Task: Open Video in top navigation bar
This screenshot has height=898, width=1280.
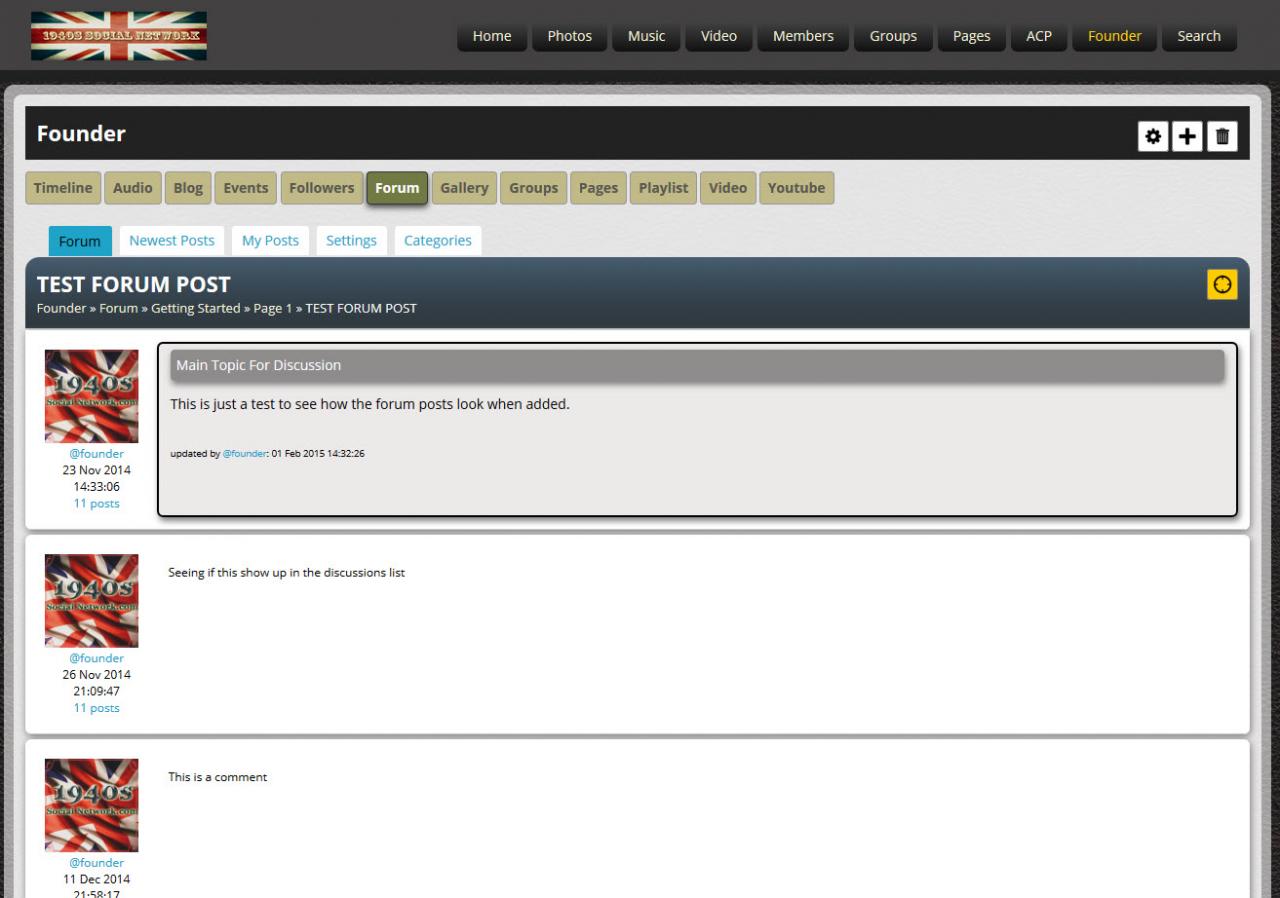Action: [x=719, y=36]
